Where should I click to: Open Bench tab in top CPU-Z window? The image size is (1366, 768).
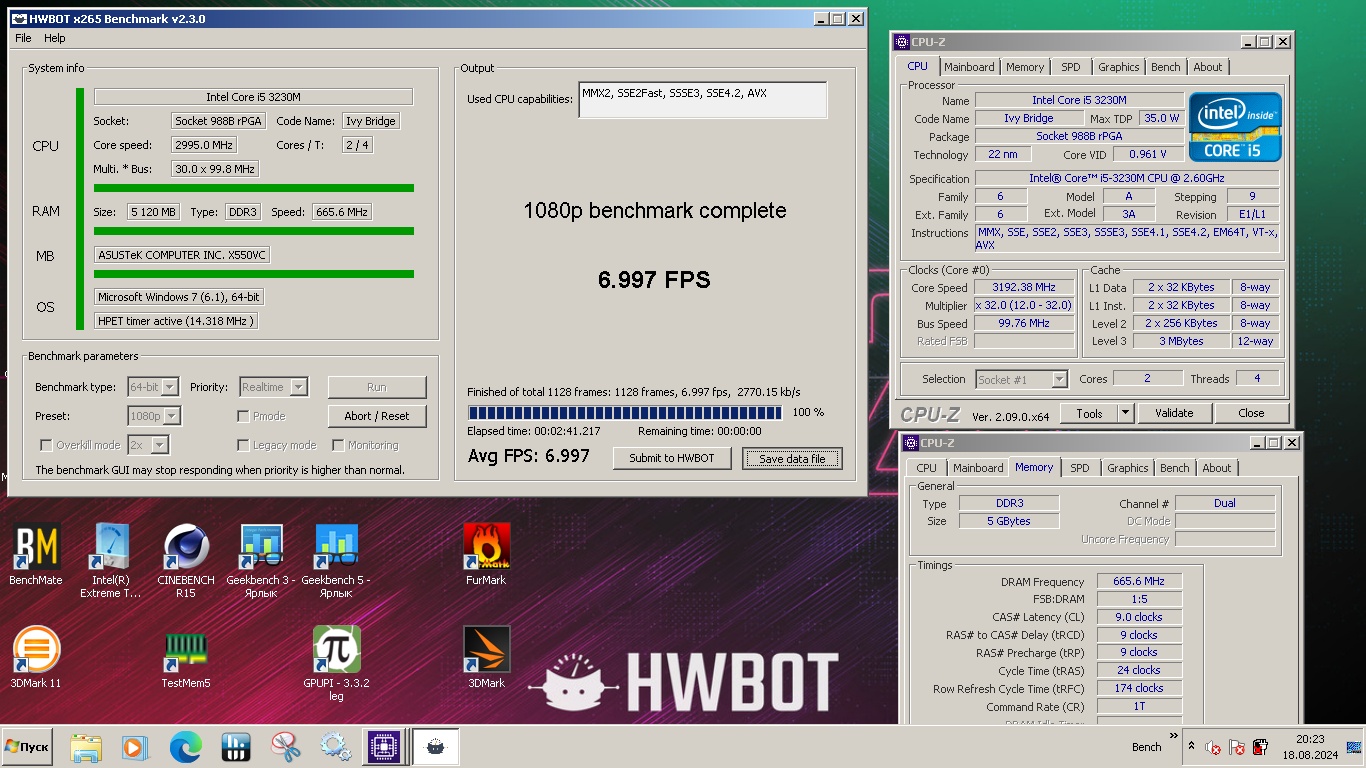(x=1166, y=67)
